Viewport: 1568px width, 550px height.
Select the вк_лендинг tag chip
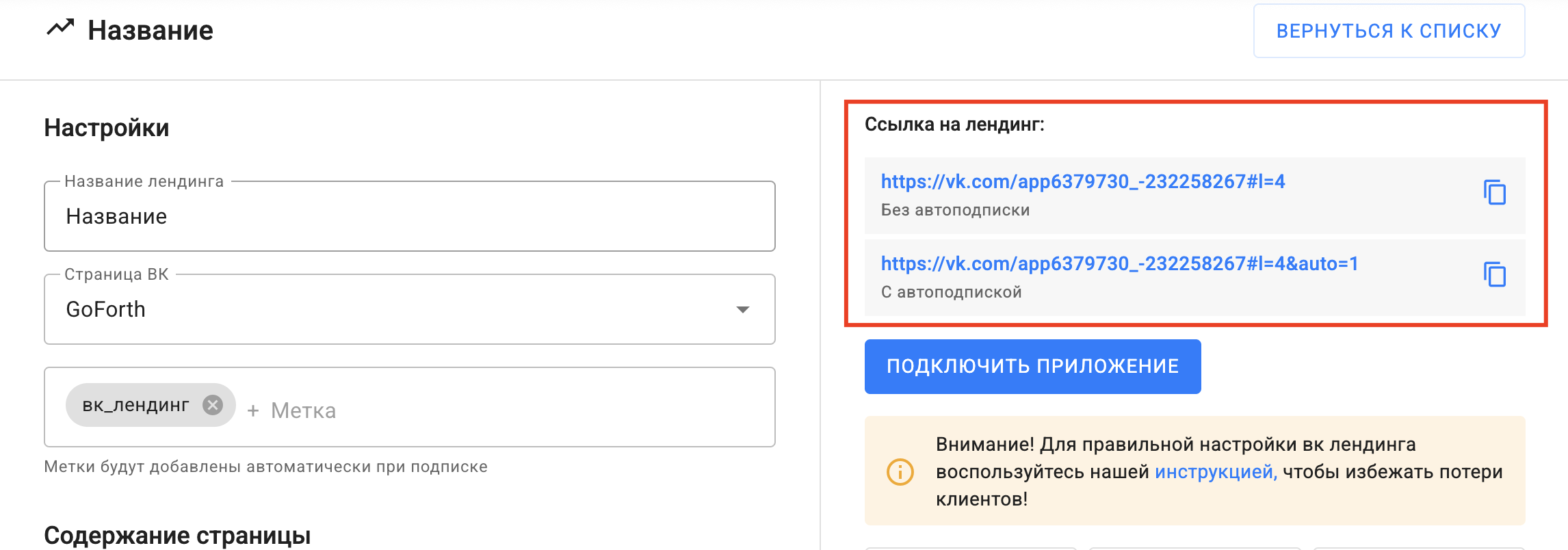(135, 405)
